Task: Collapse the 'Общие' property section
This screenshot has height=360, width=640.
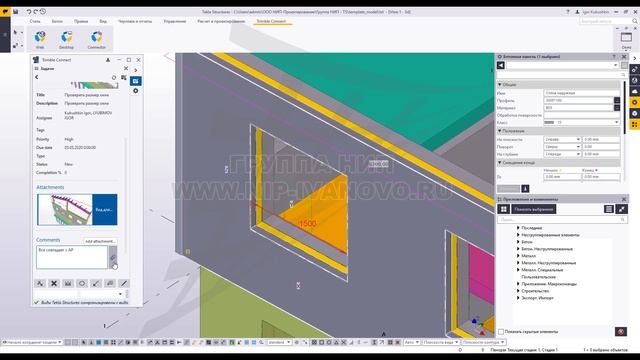Action: (500, 84)
